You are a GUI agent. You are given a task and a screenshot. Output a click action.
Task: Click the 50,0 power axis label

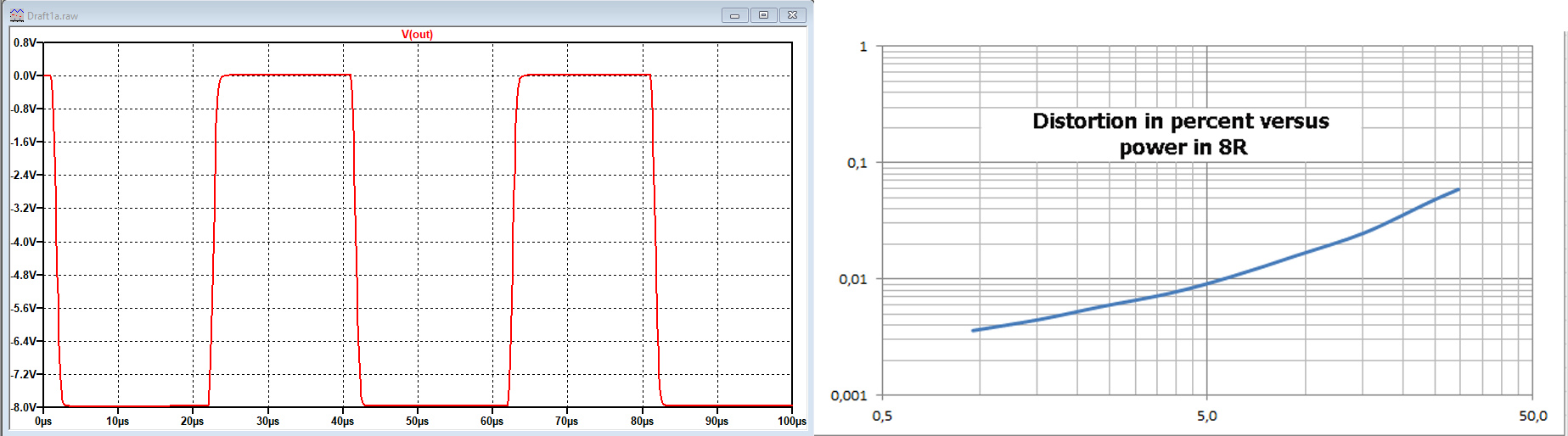(x=1533, y=416)
